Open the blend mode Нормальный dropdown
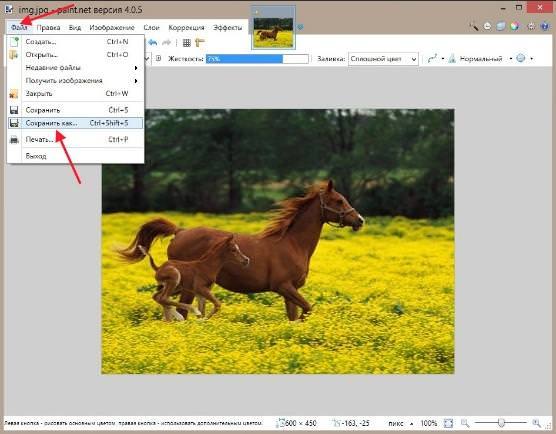Viewport: 556px width, 434px height. pyautogui.click(x=481, y=59)
